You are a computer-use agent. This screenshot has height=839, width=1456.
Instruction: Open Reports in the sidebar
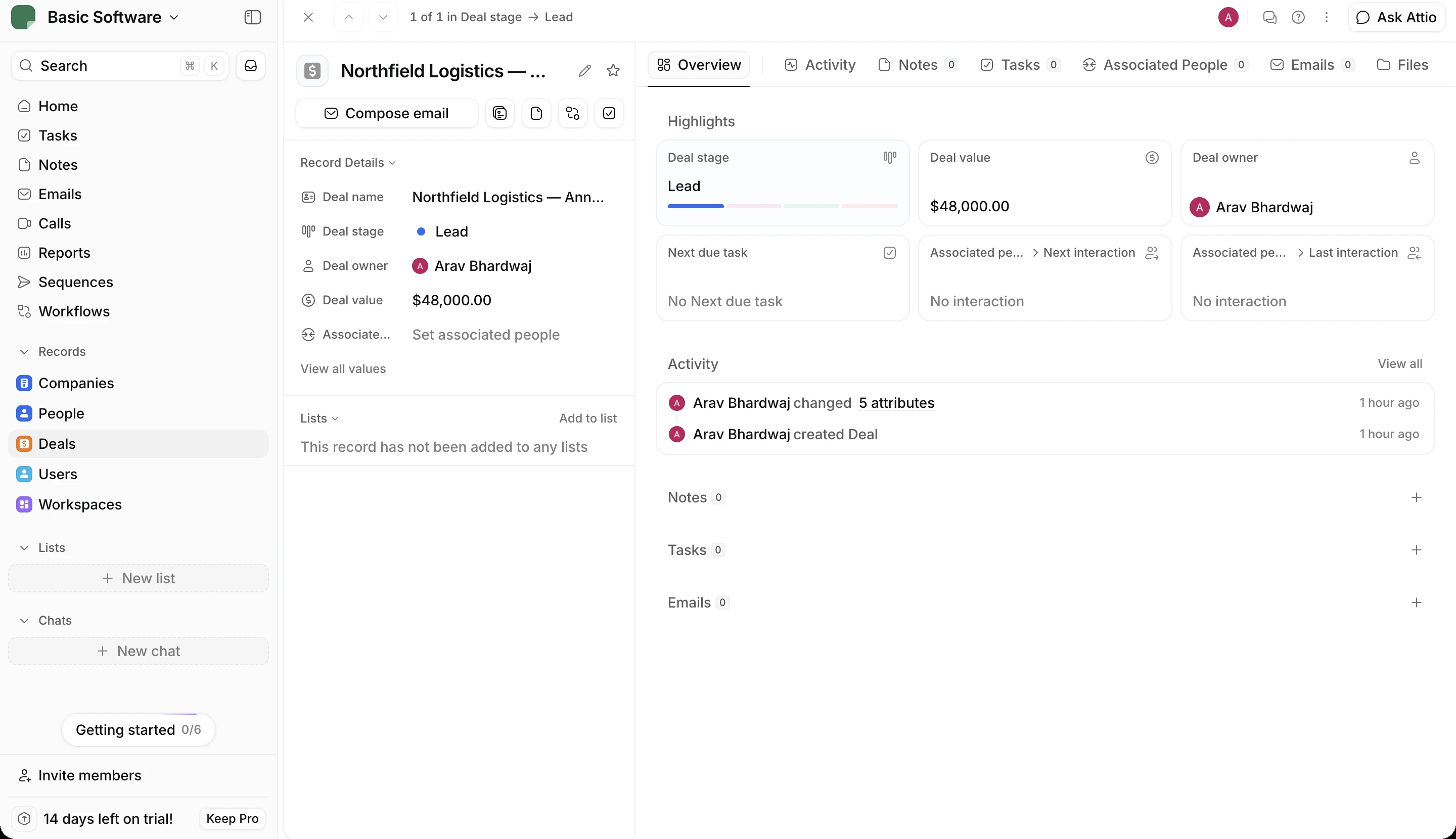click(x=139, y=253)
